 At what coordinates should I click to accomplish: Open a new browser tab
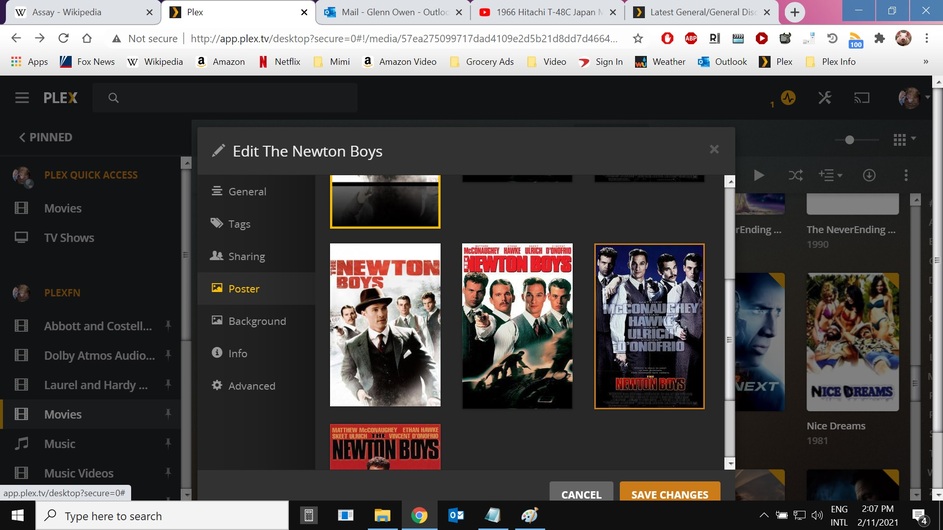click(794, 12)
